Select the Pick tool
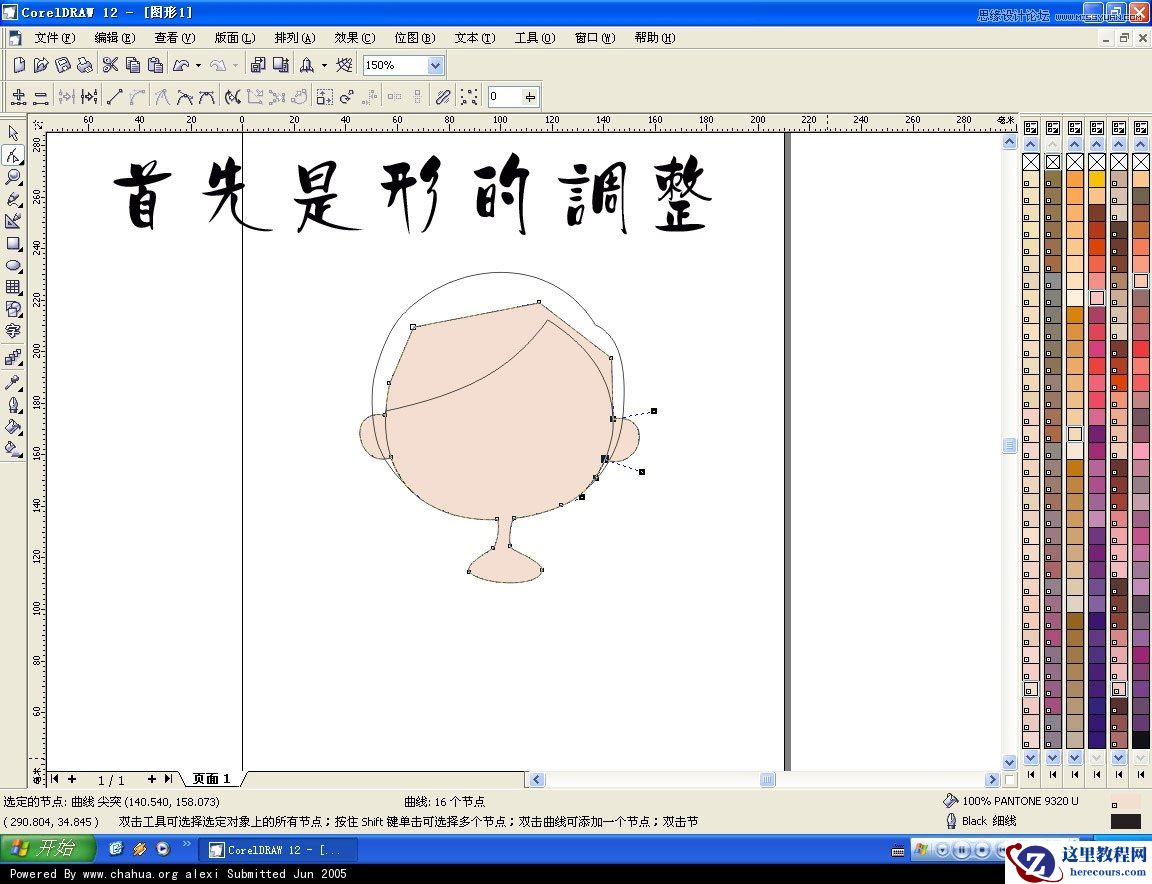The image size is (1152, 884). coord(14,133)
